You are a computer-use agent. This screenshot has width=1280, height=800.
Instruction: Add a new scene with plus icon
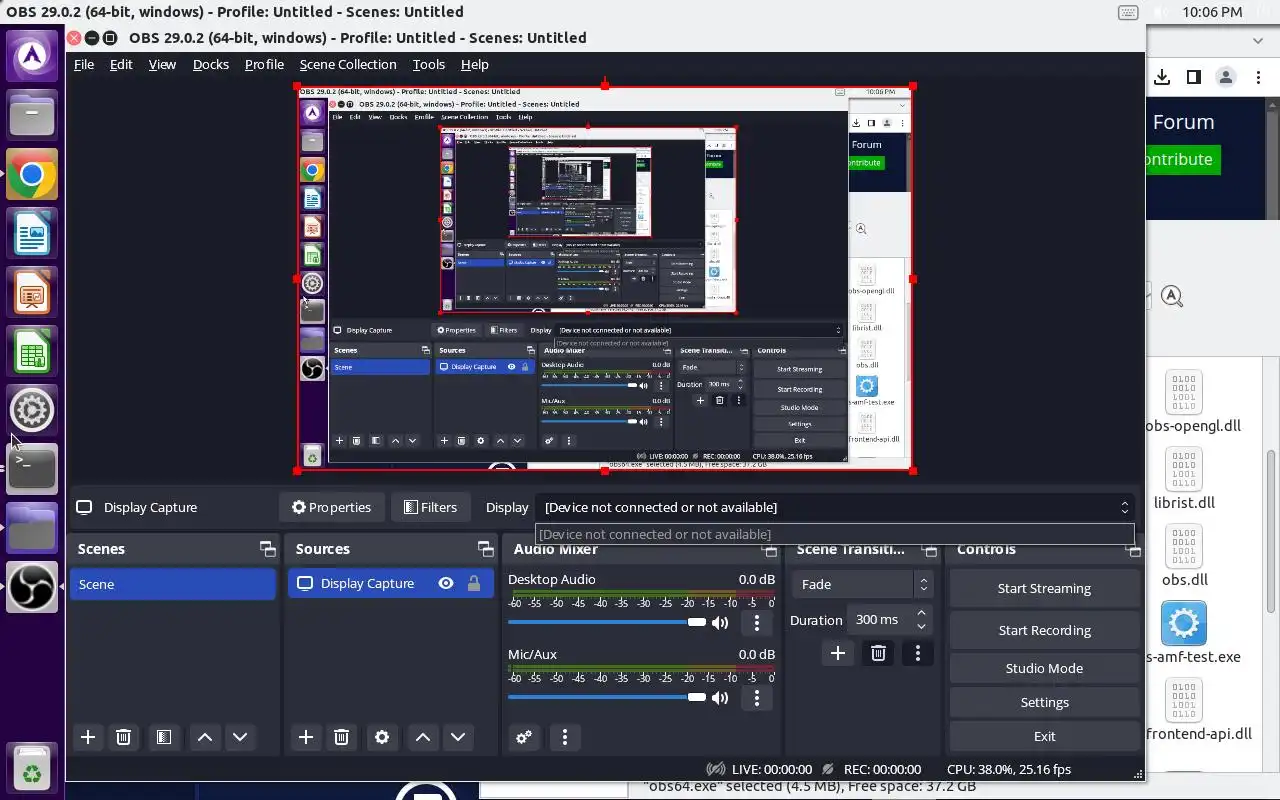(x=88, y=737)
